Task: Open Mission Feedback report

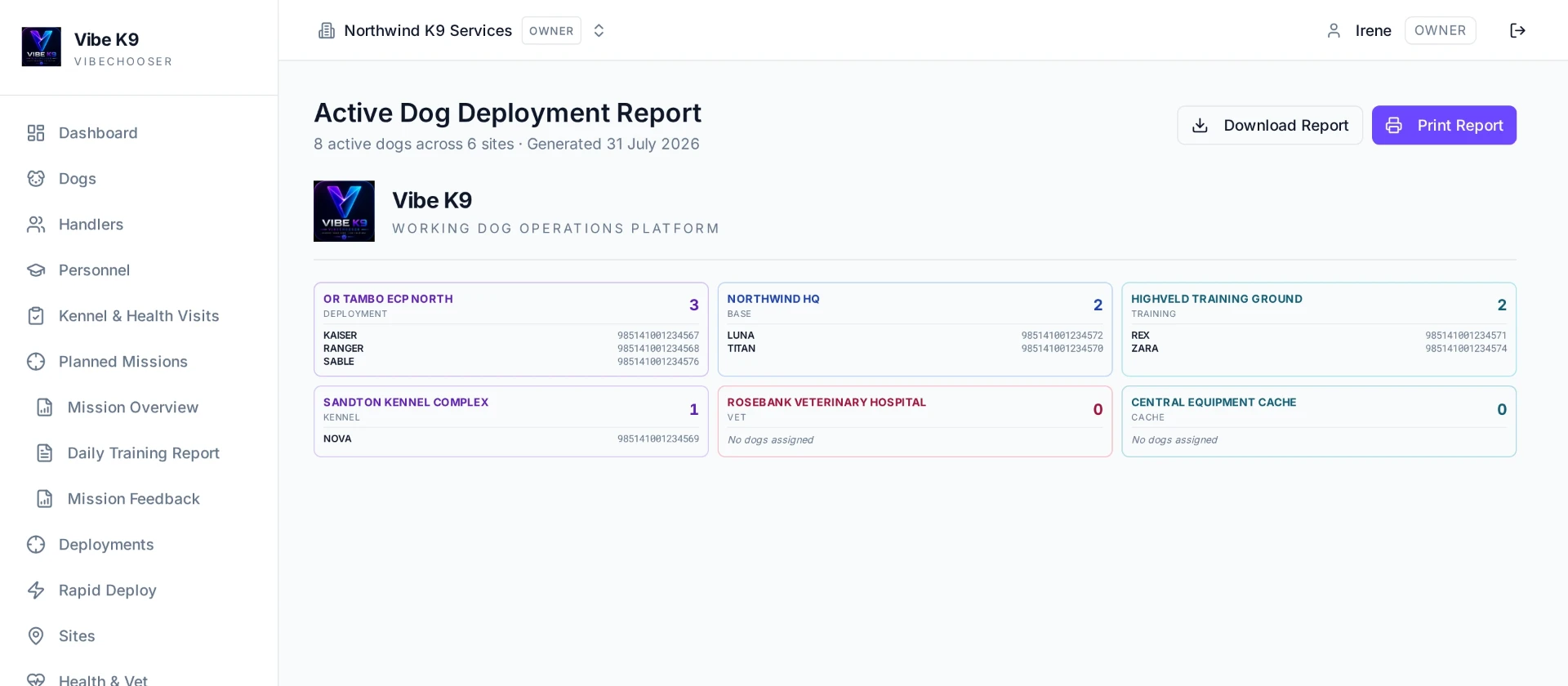Action: [134, 499]
